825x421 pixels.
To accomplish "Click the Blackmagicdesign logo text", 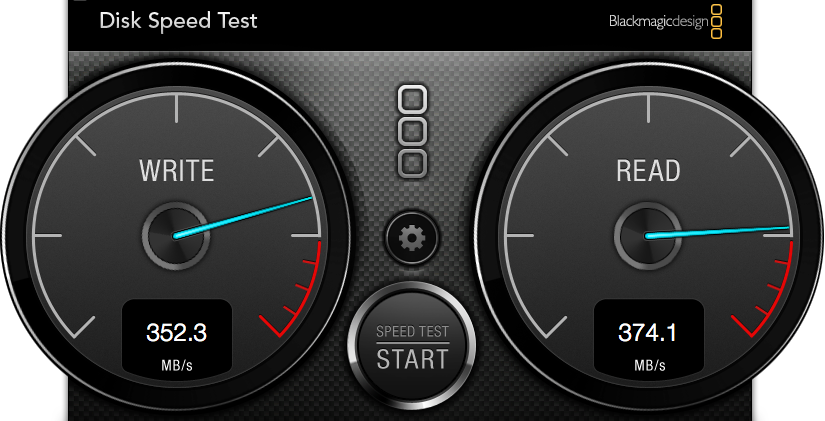I will [658, 22].
